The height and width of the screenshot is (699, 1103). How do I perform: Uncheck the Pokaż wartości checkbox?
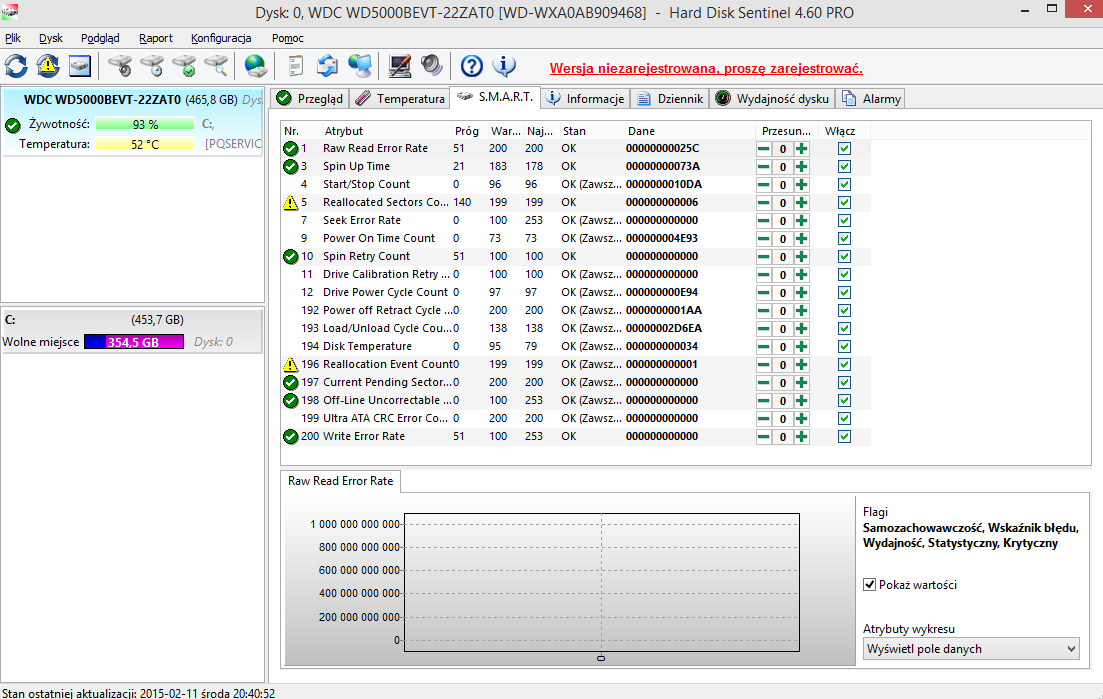869,584
